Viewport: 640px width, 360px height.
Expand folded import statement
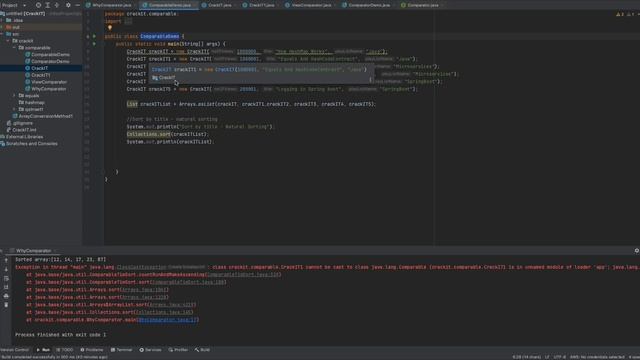click(x=128, y=21)
